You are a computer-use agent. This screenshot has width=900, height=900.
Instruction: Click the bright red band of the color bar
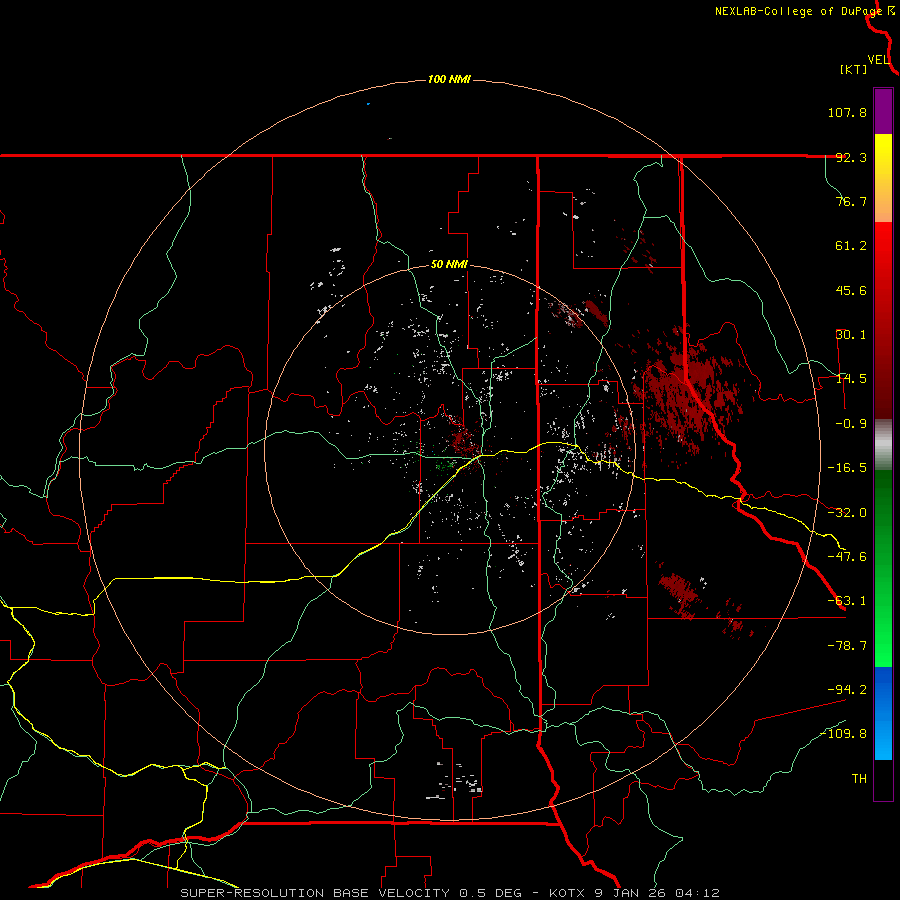click(883, 264)
